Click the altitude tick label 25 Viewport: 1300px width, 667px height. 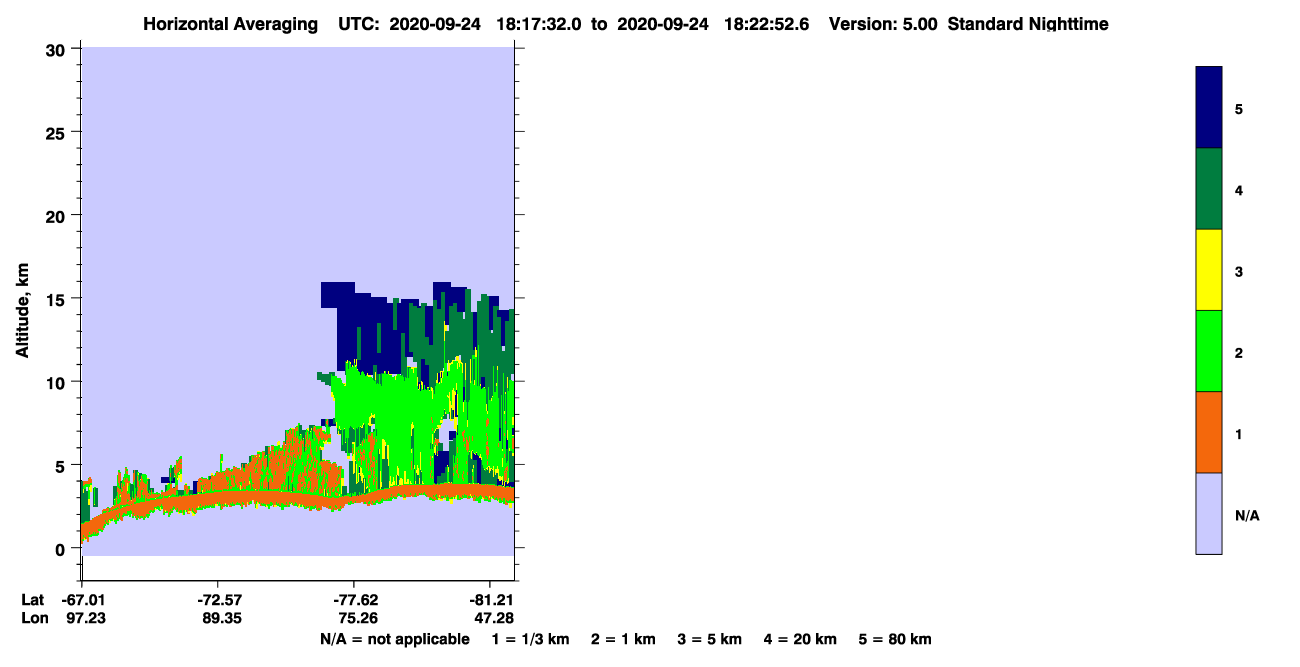click(57, 132)
